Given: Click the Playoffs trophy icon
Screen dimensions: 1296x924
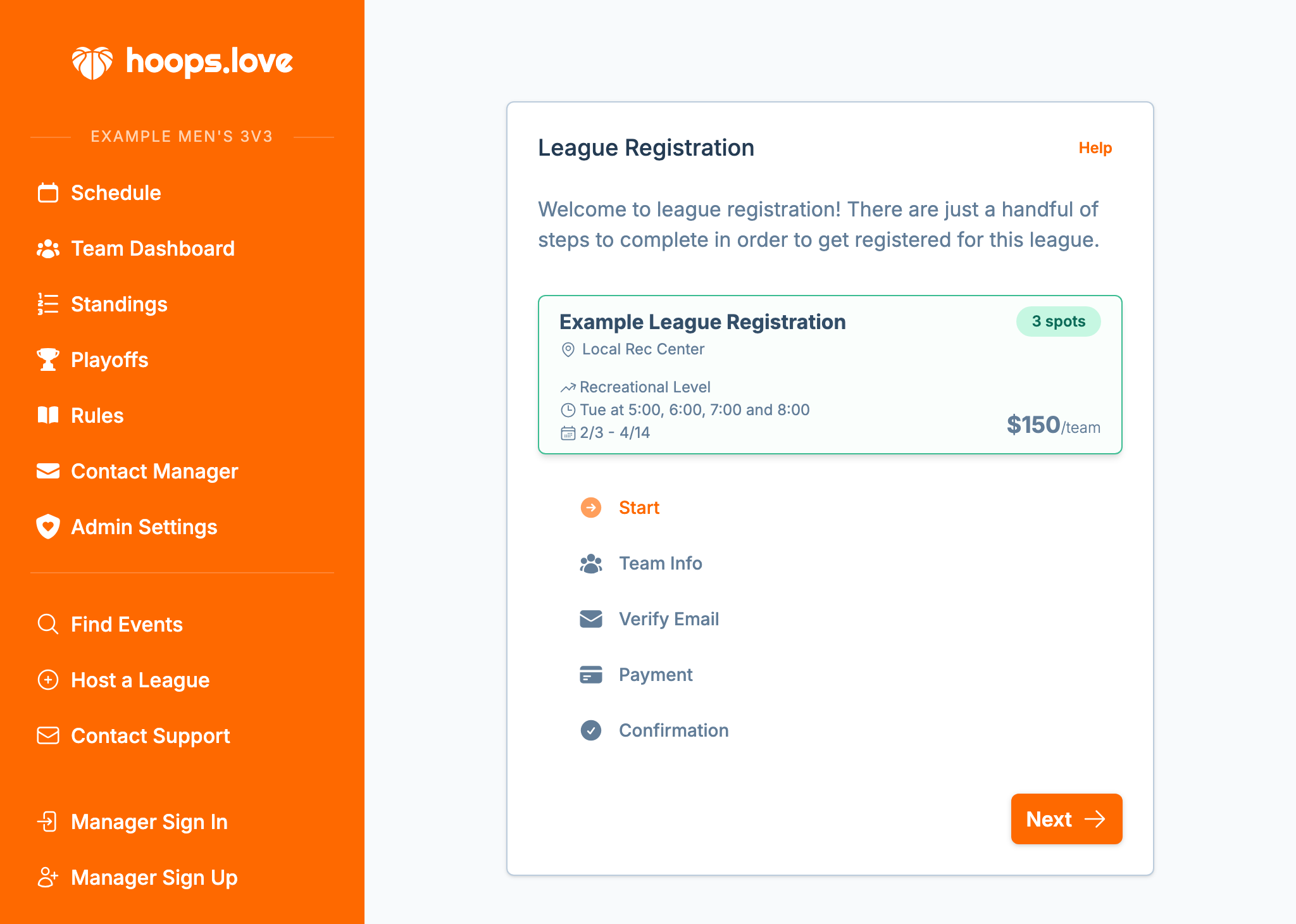Looking at the screenshot, I should pos(47,359).
